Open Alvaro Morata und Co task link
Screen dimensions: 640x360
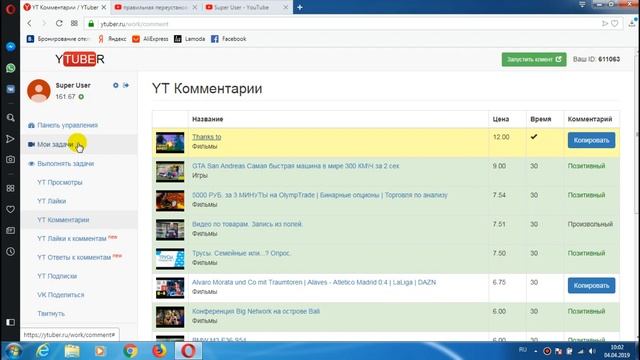pyautogui.click(x=314, y=282)
